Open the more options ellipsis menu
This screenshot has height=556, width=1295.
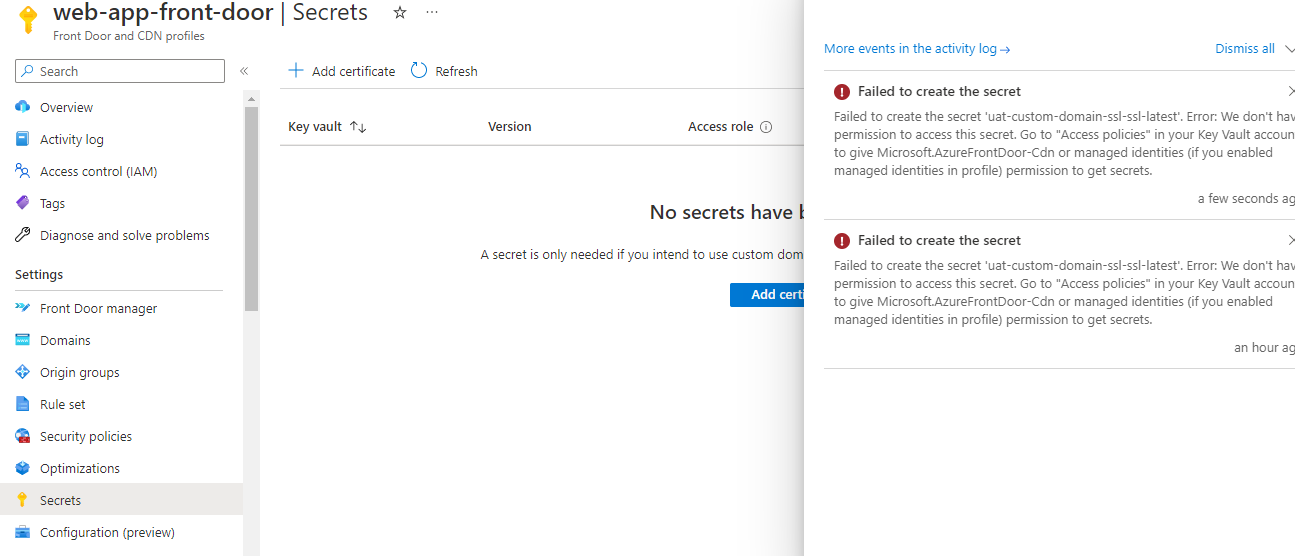(x=432, y=13)
